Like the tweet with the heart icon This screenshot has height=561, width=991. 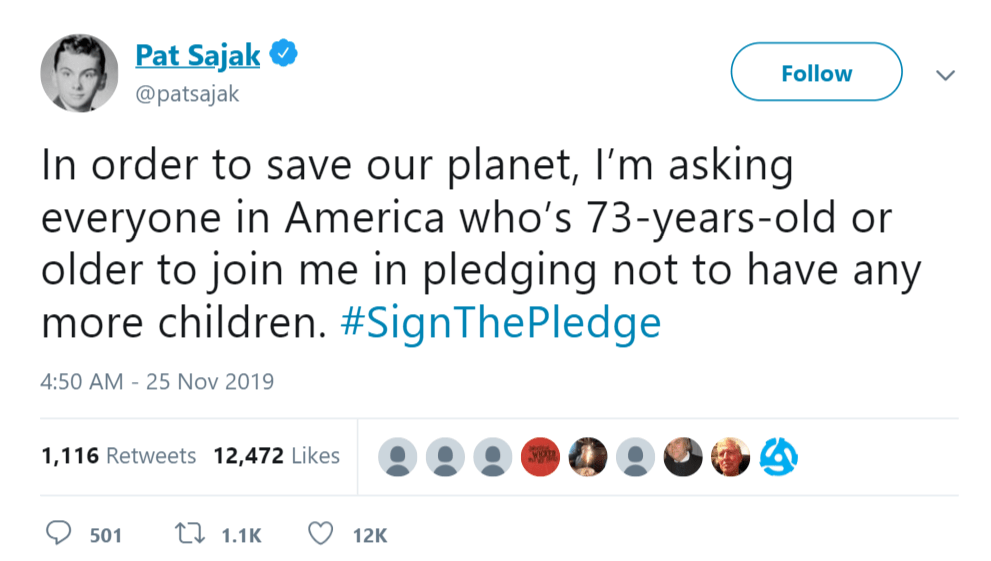click(x=321, y=534)
